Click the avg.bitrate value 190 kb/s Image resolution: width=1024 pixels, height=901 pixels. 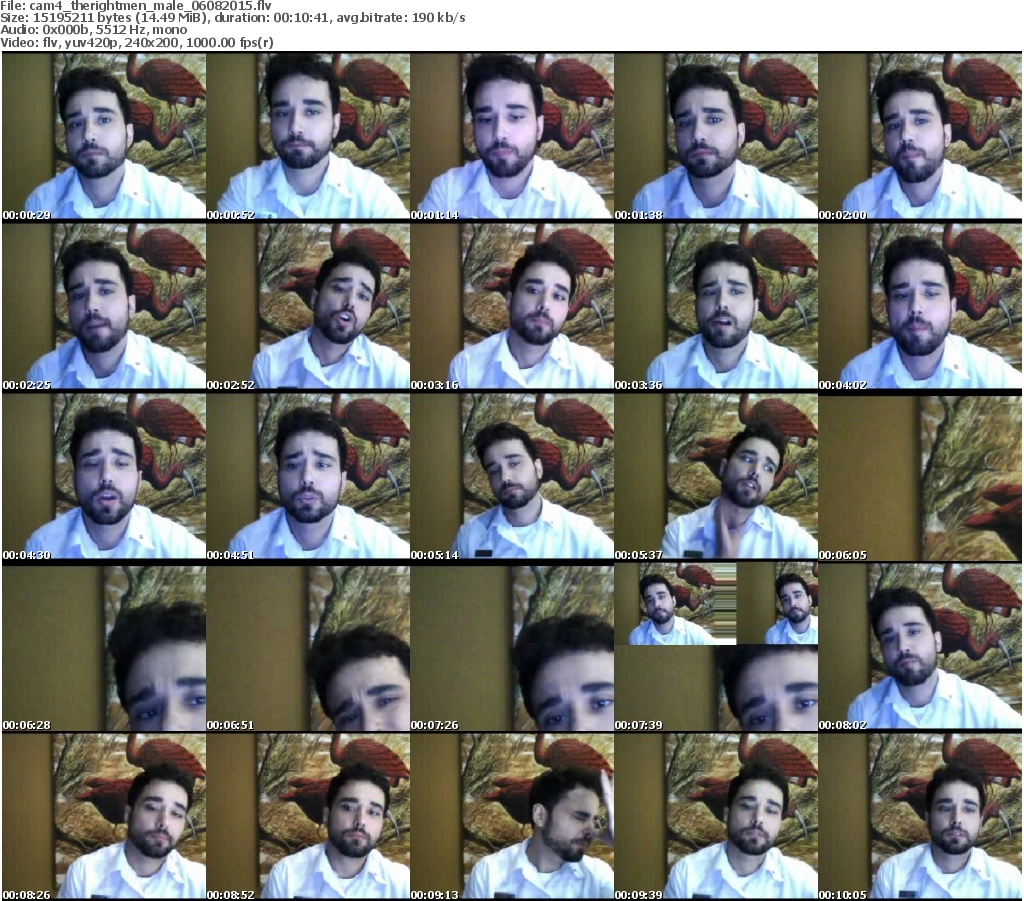point(438,18)
